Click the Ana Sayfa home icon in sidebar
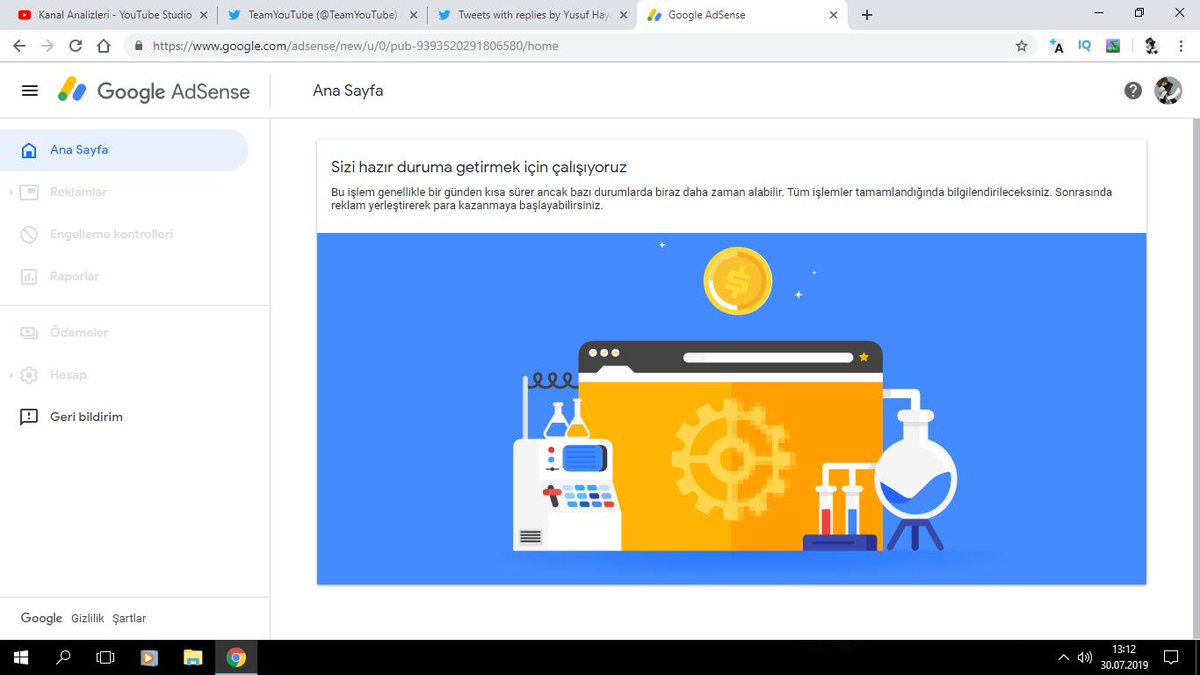1200x675 pixels. pyautogui.click(x=29, y=150)
